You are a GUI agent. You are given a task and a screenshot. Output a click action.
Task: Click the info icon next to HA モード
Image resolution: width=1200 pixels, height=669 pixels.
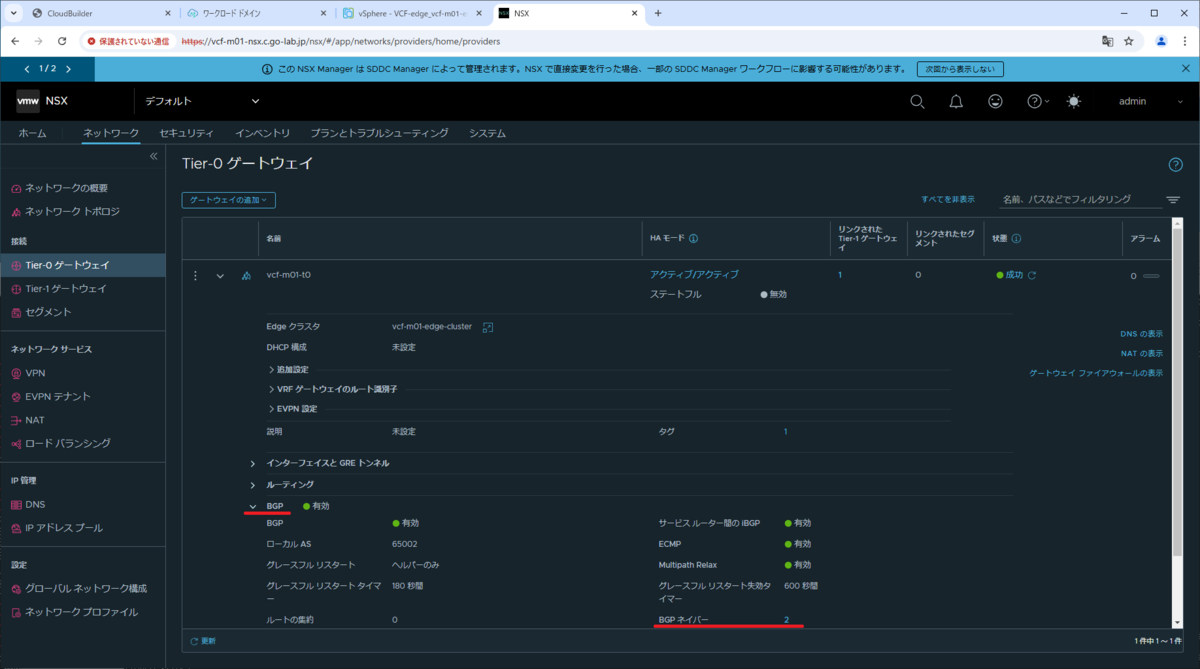[x=693, y=239]
